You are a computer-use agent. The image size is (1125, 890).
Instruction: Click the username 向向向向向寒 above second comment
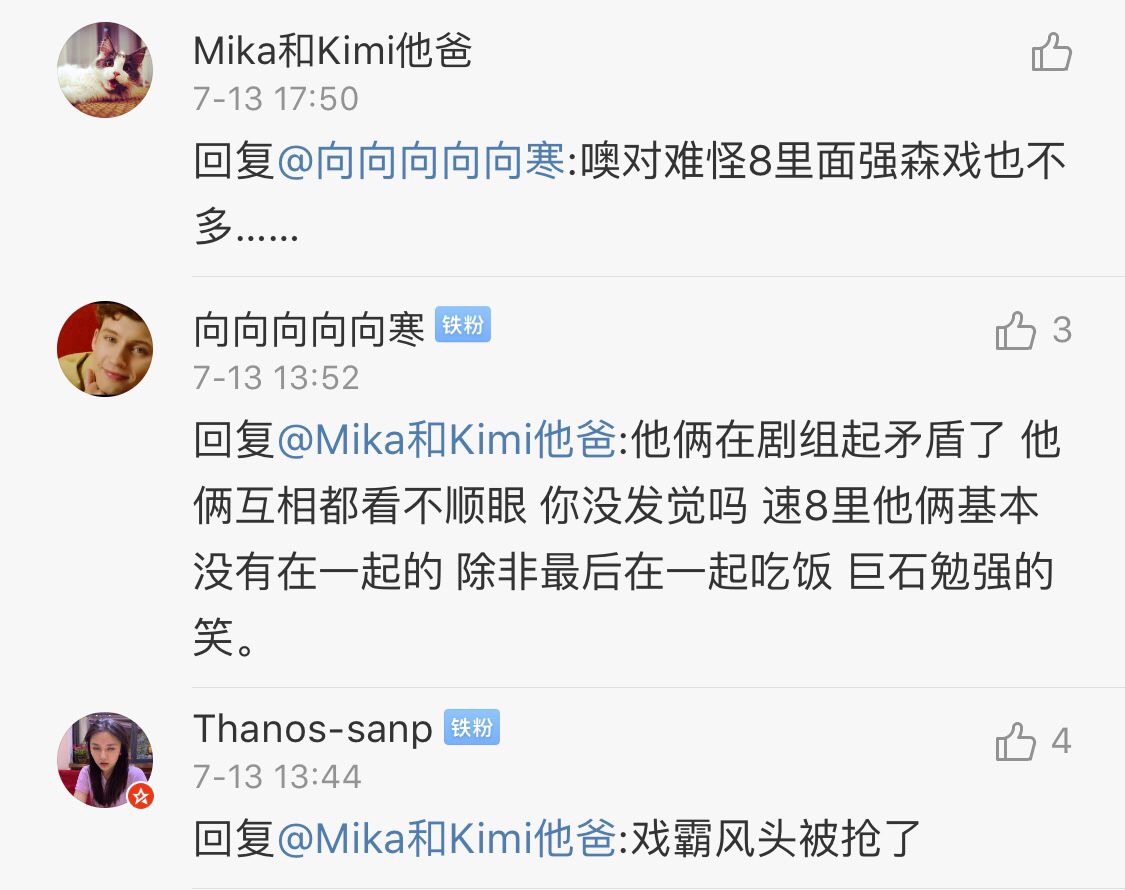coord(309,329)
